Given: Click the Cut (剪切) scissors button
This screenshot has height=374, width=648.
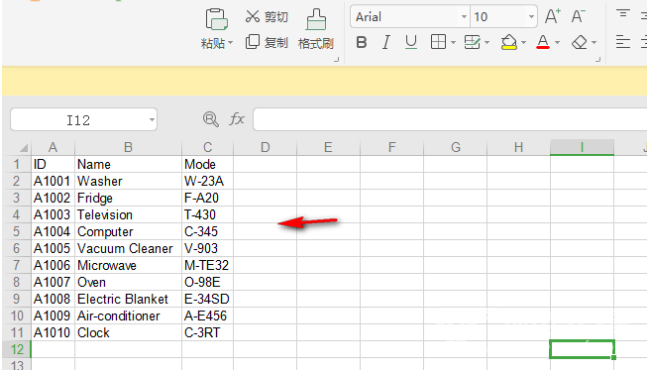Looking at the screenshot, I should tap(267, 17).
